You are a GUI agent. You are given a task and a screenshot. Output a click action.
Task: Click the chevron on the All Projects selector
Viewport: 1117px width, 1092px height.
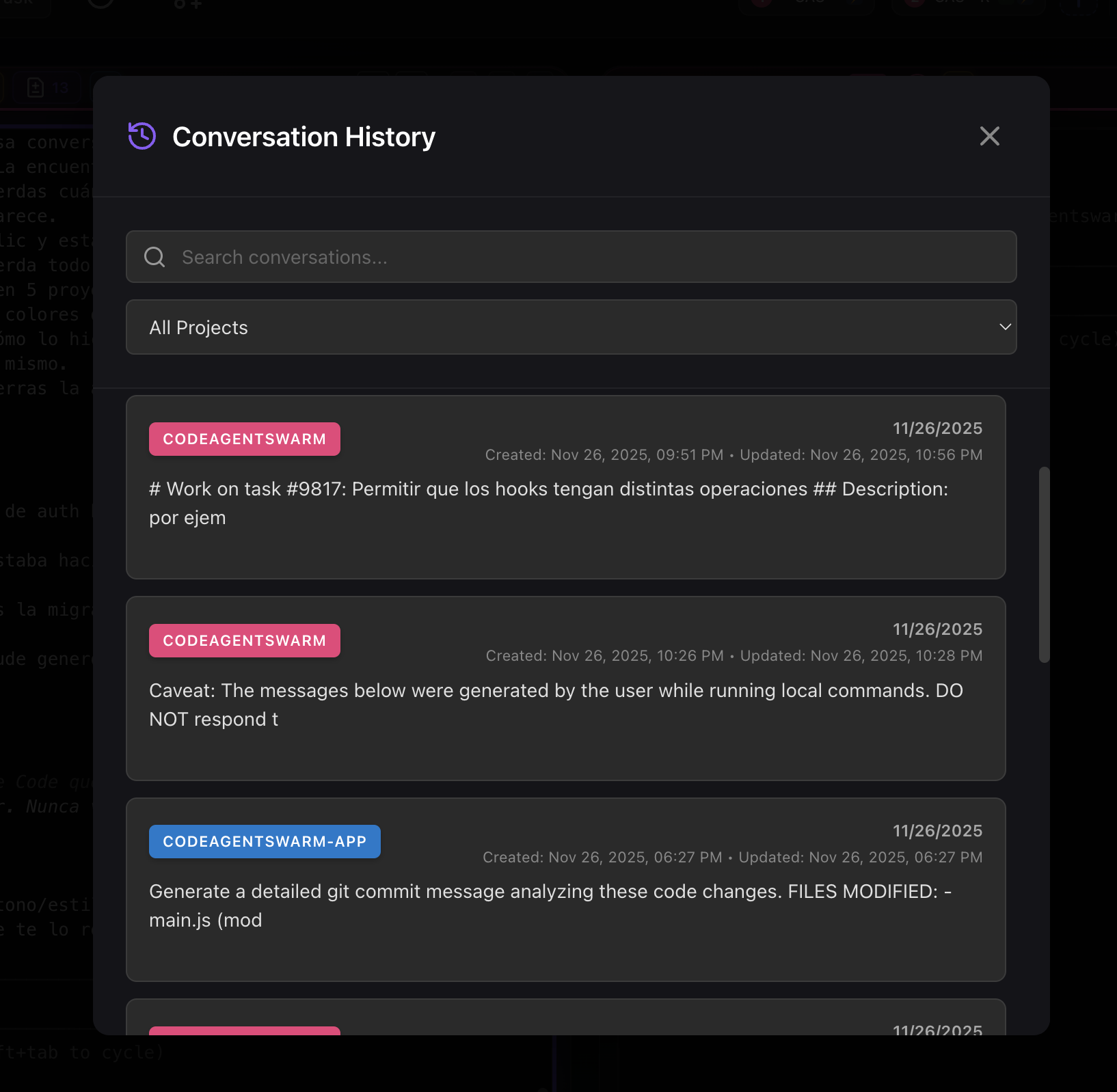[1004, 327]
